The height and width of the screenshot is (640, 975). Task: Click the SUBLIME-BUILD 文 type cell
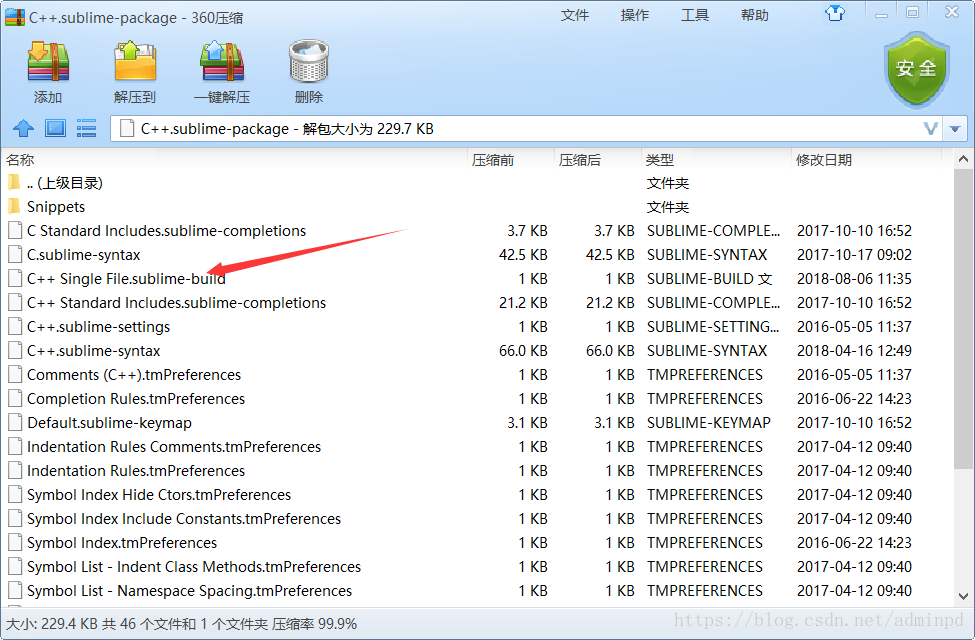(709, 279)
